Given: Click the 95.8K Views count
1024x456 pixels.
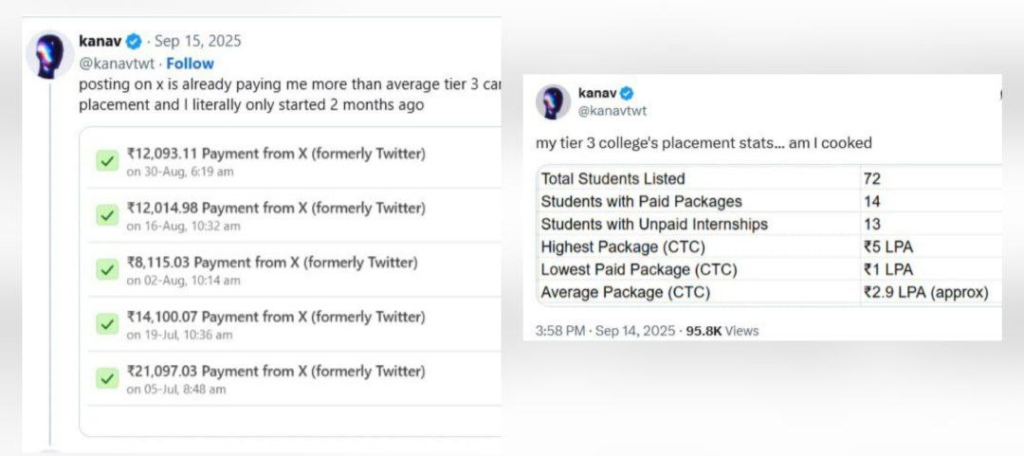Looking at the screenshot, I should coord(722,330).
